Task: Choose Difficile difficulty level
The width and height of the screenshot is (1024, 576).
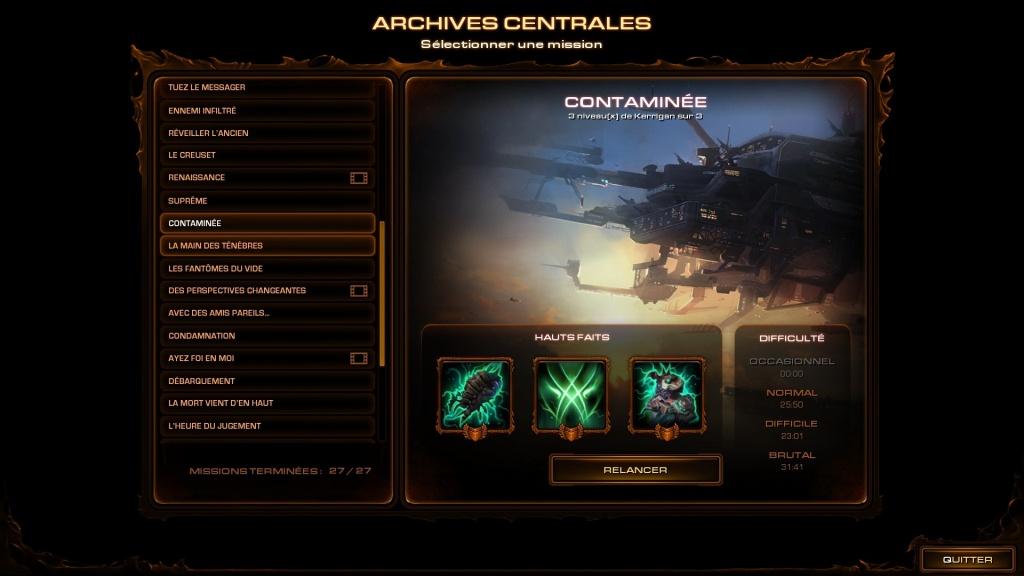Action: (792, 423)
